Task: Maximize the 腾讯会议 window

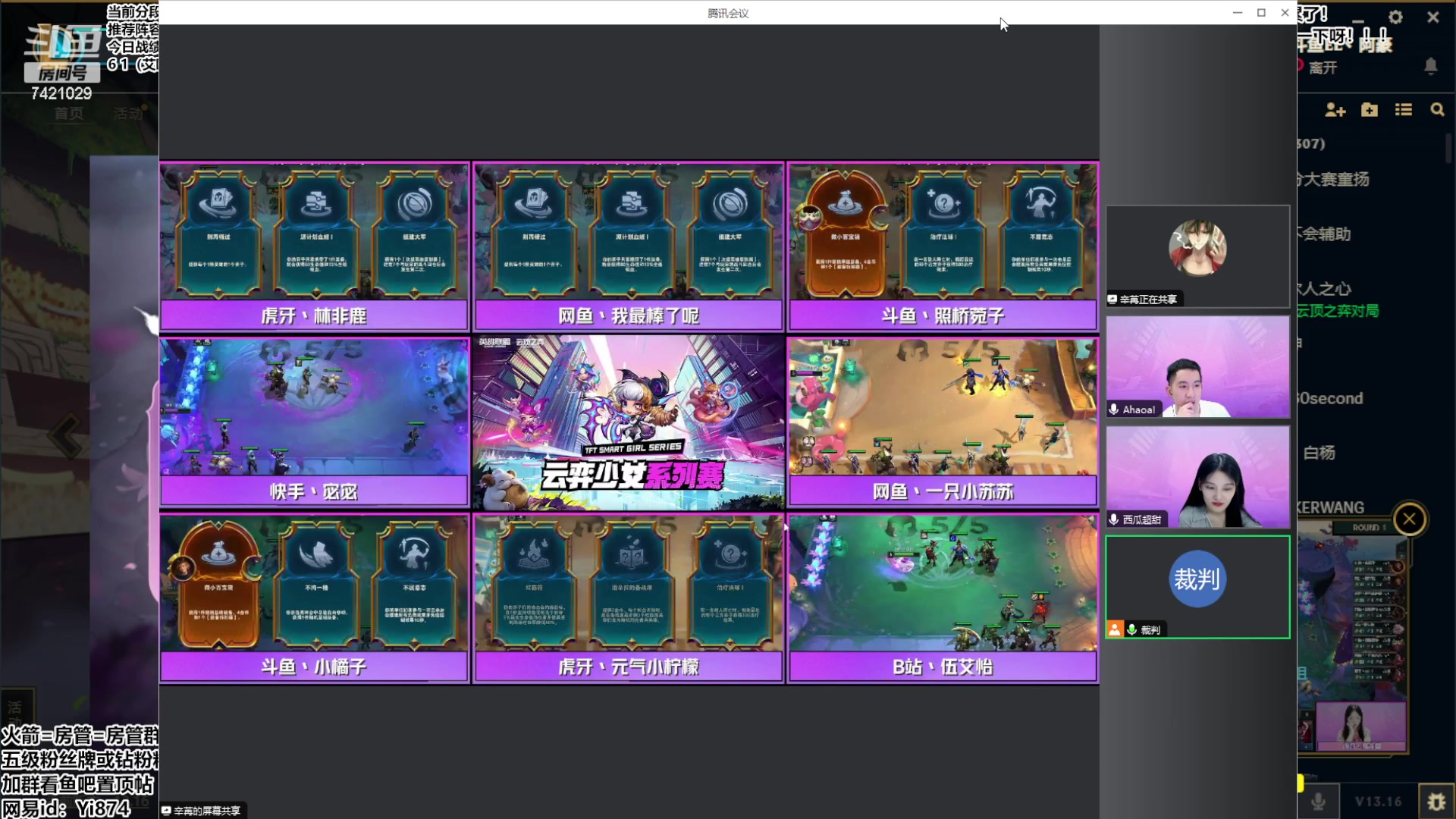Action: pyautogui.click(x=1261, y=12)
